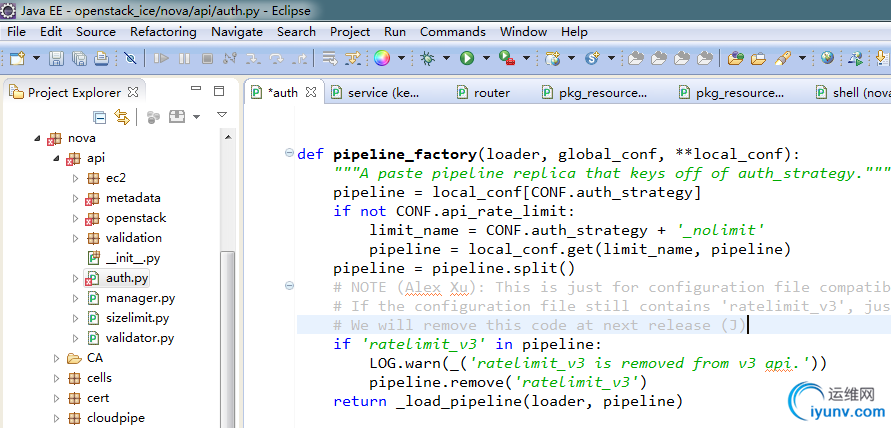
Task: Select sizelimit.py in Project Explorer
Action: (137, 318)
